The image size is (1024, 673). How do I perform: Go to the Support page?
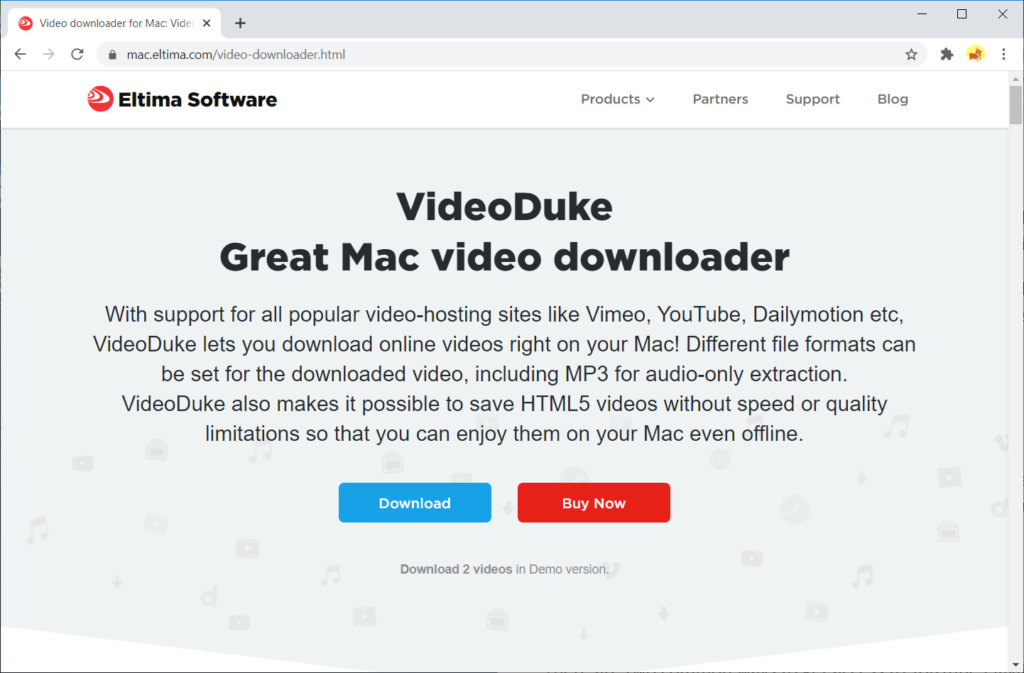click(812, 99)
